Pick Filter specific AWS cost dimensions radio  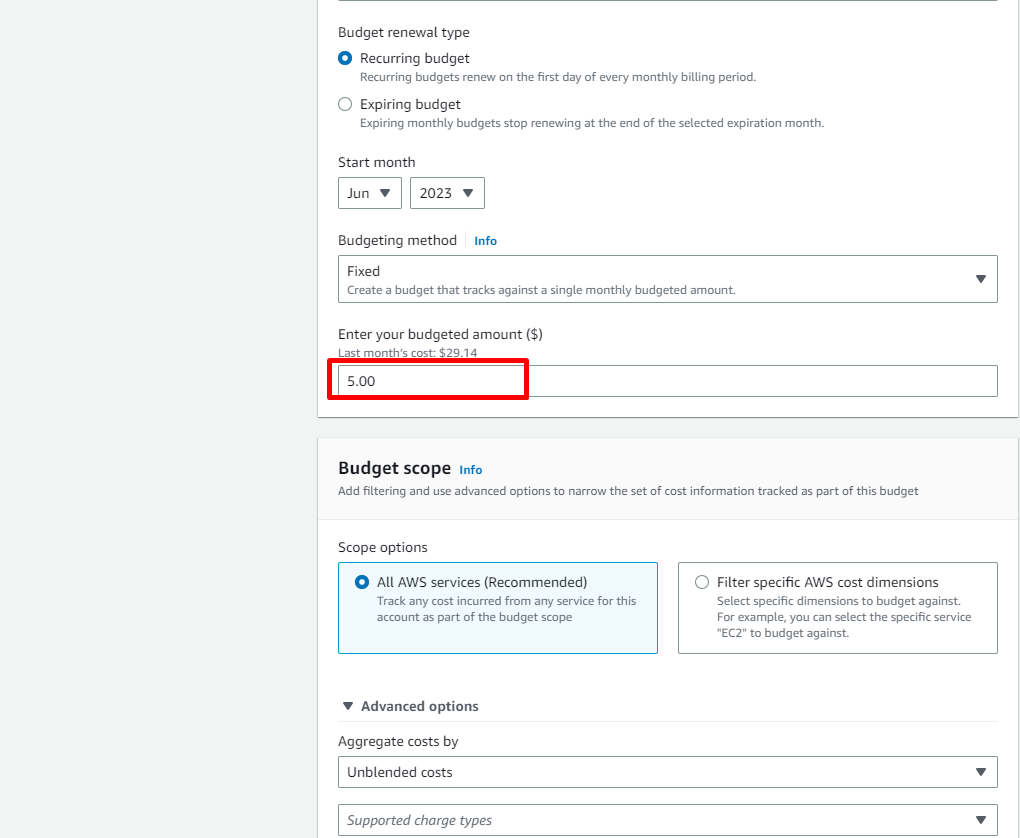coord(702,582)
